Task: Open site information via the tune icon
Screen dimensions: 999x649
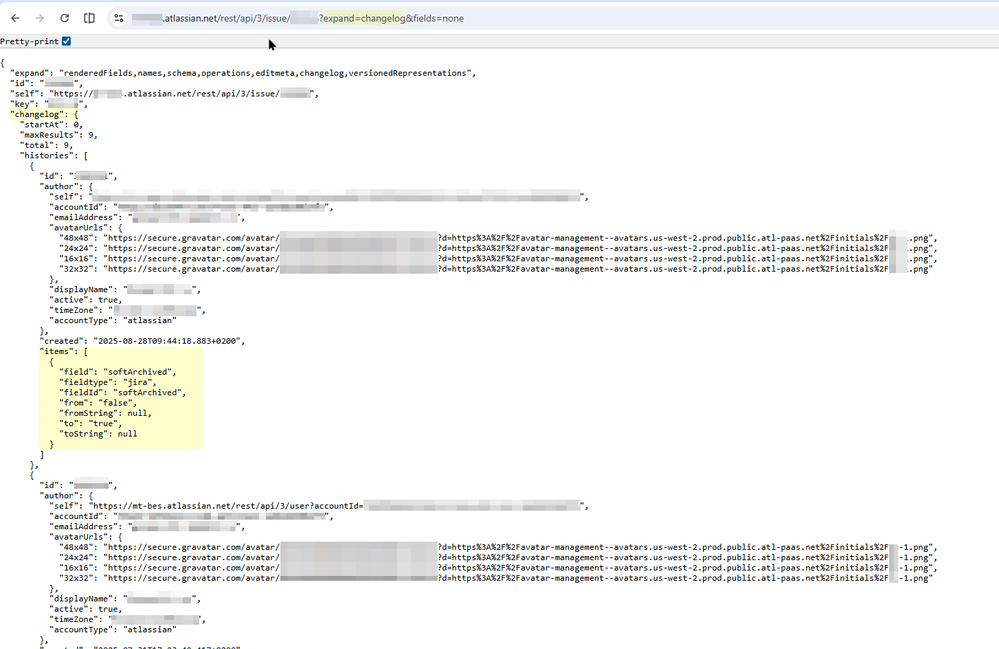Action: click(118, 17)
